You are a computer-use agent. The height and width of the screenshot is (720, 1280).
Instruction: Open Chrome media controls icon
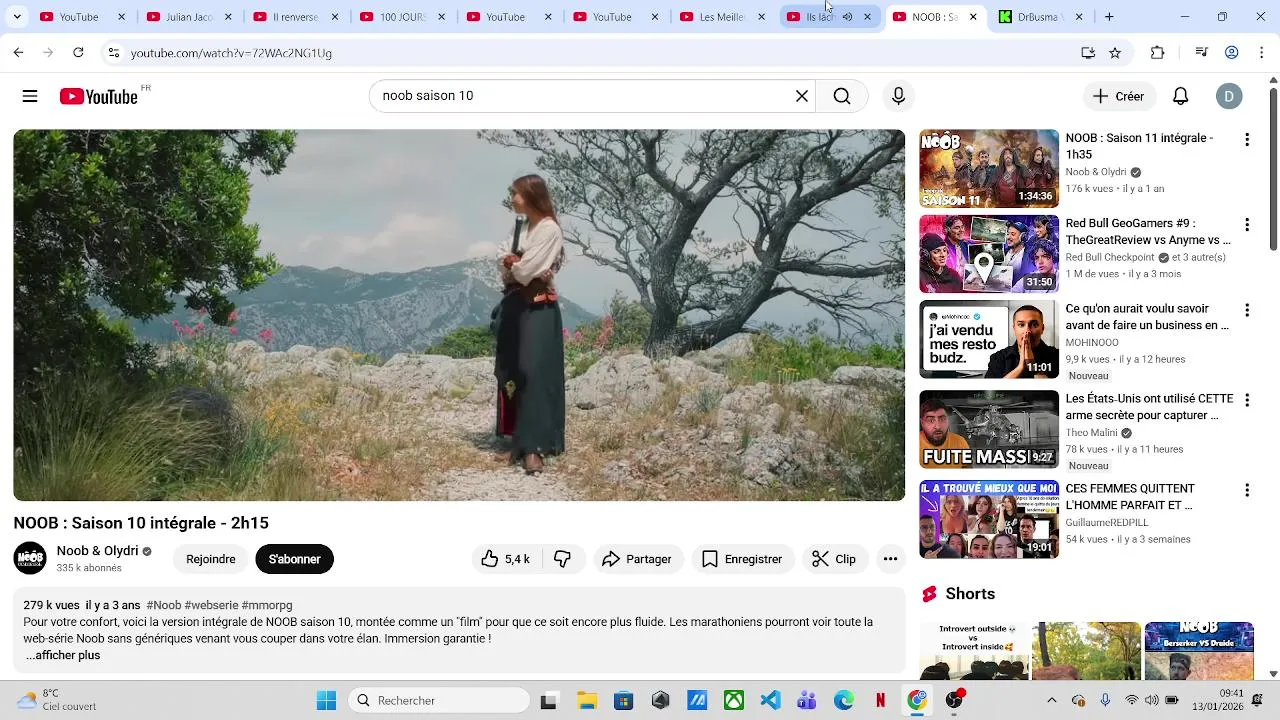click(x=1202, y=53)
